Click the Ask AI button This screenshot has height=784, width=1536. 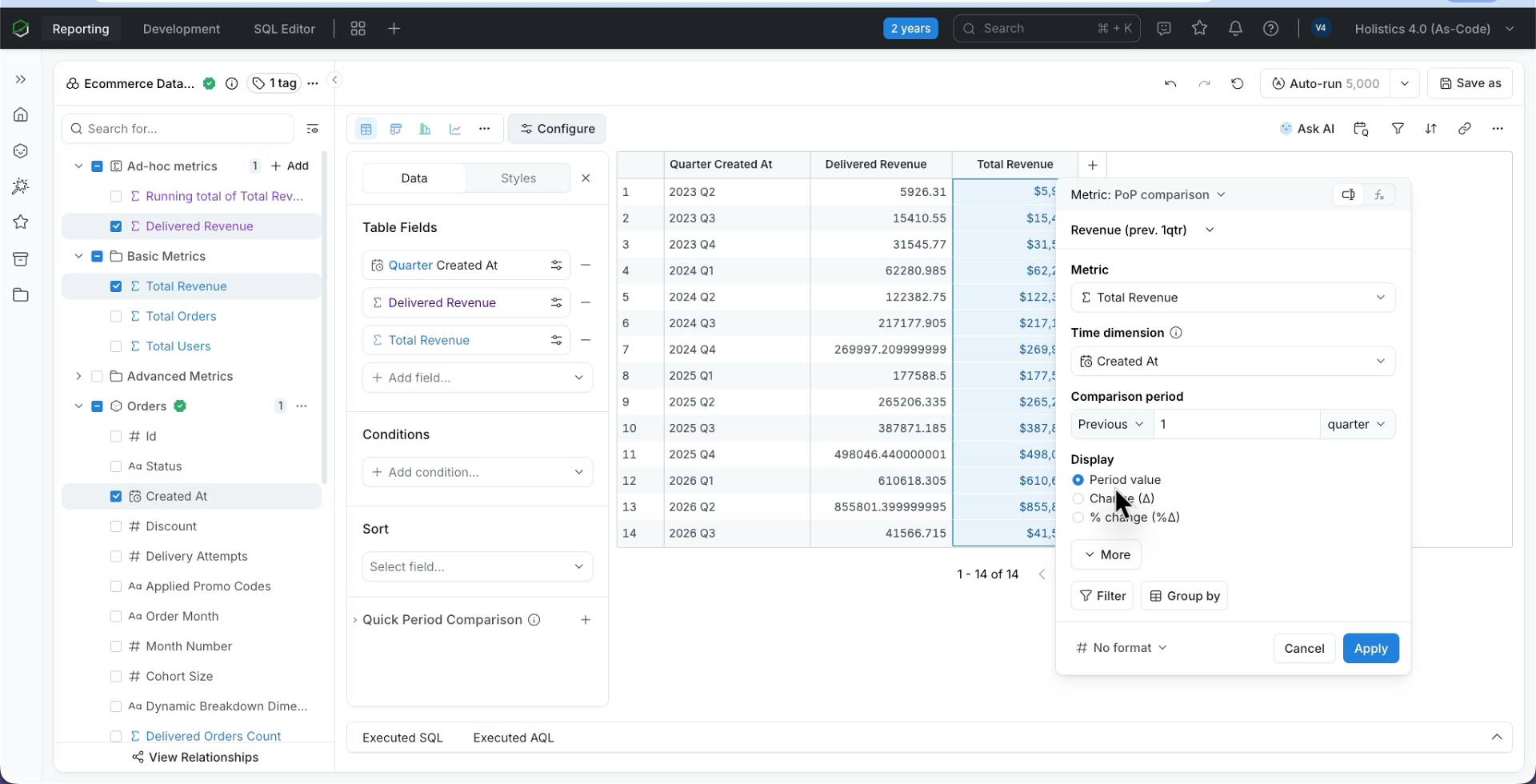[x=1307, y=129]
